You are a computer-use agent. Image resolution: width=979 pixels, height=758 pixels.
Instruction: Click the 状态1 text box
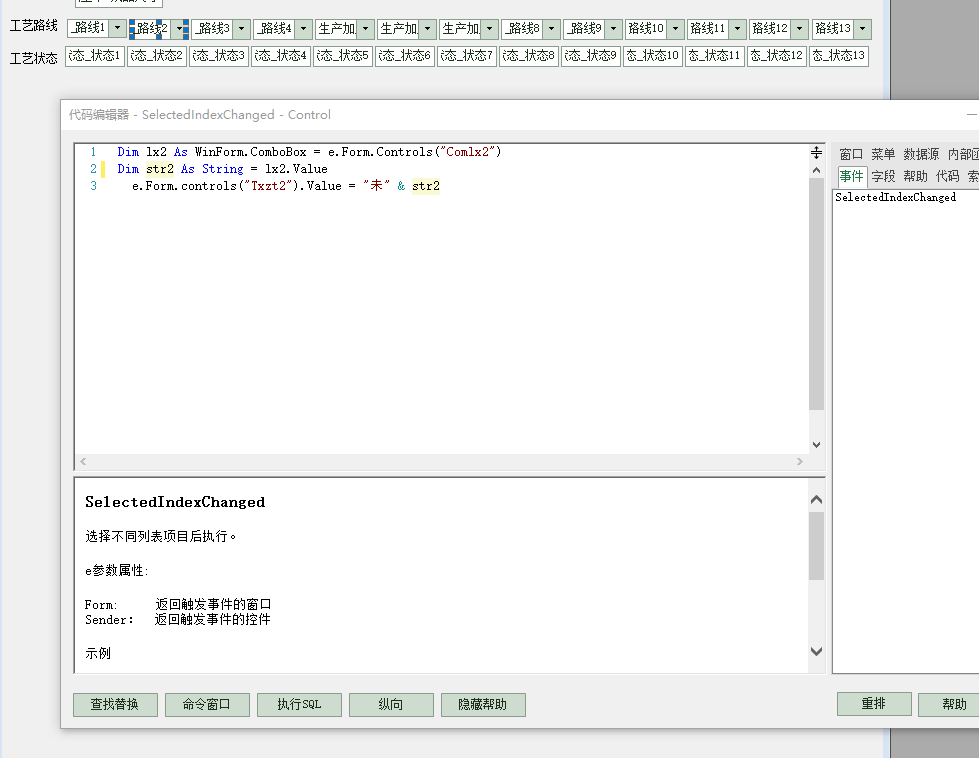[94, 56]
